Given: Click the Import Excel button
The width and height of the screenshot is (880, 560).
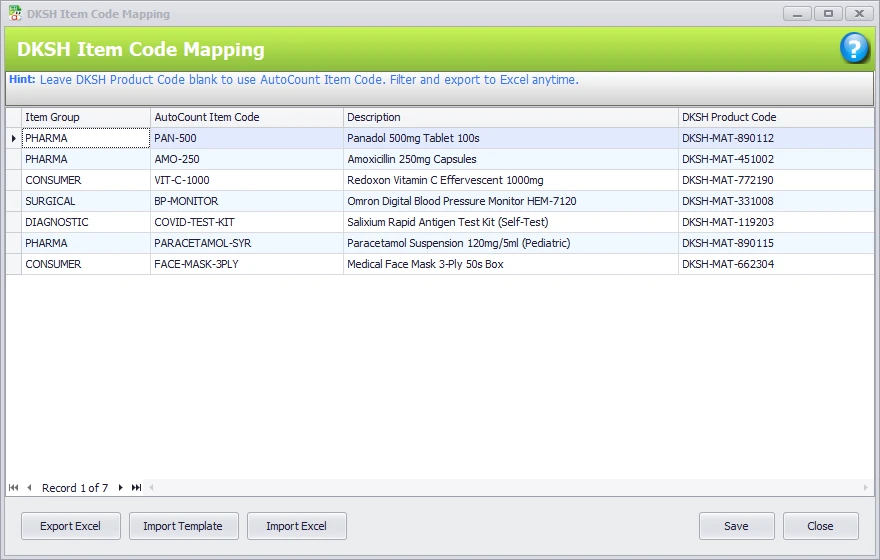Looking at the screenshot, I should coord(296,526).
